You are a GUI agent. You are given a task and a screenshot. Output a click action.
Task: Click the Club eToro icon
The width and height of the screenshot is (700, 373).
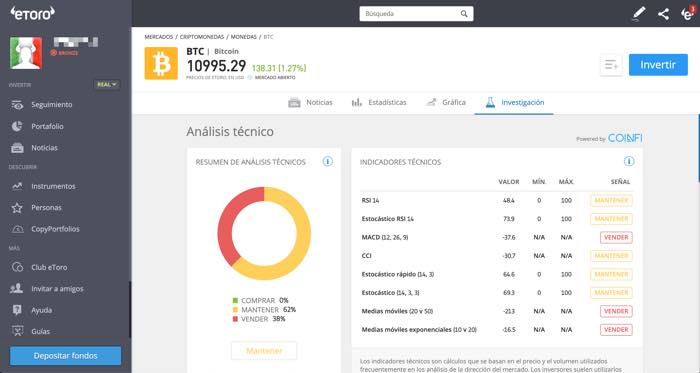click(17, 267)
